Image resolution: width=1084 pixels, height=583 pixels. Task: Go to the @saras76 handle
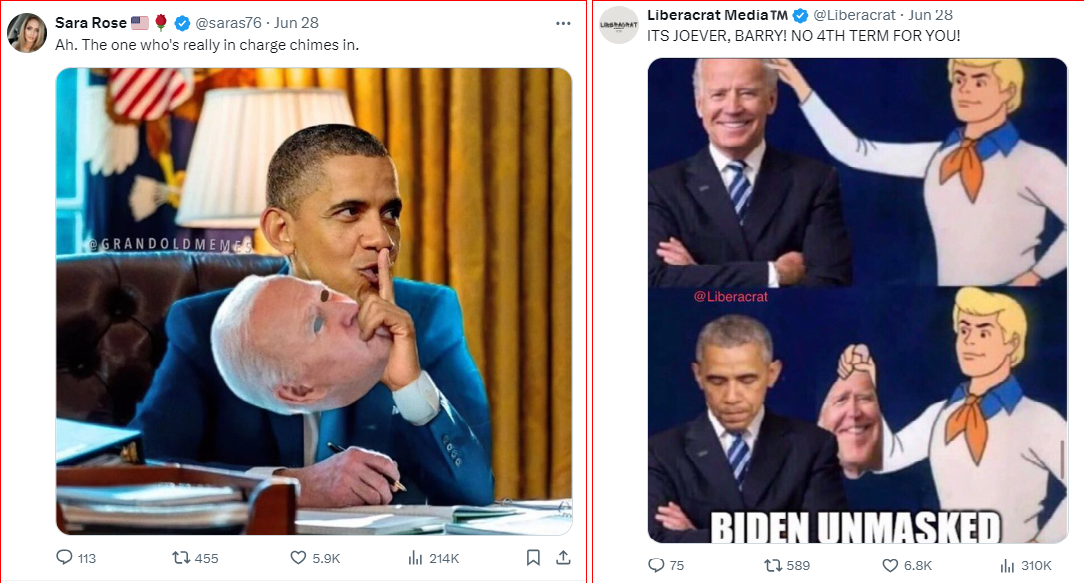tap(228, 23)
